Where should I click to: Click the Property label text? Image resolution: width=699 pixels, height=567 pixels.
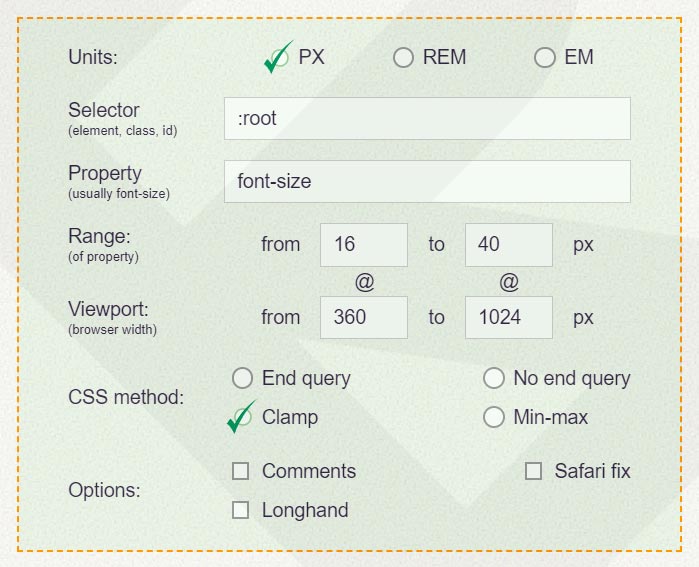(105, 173)
